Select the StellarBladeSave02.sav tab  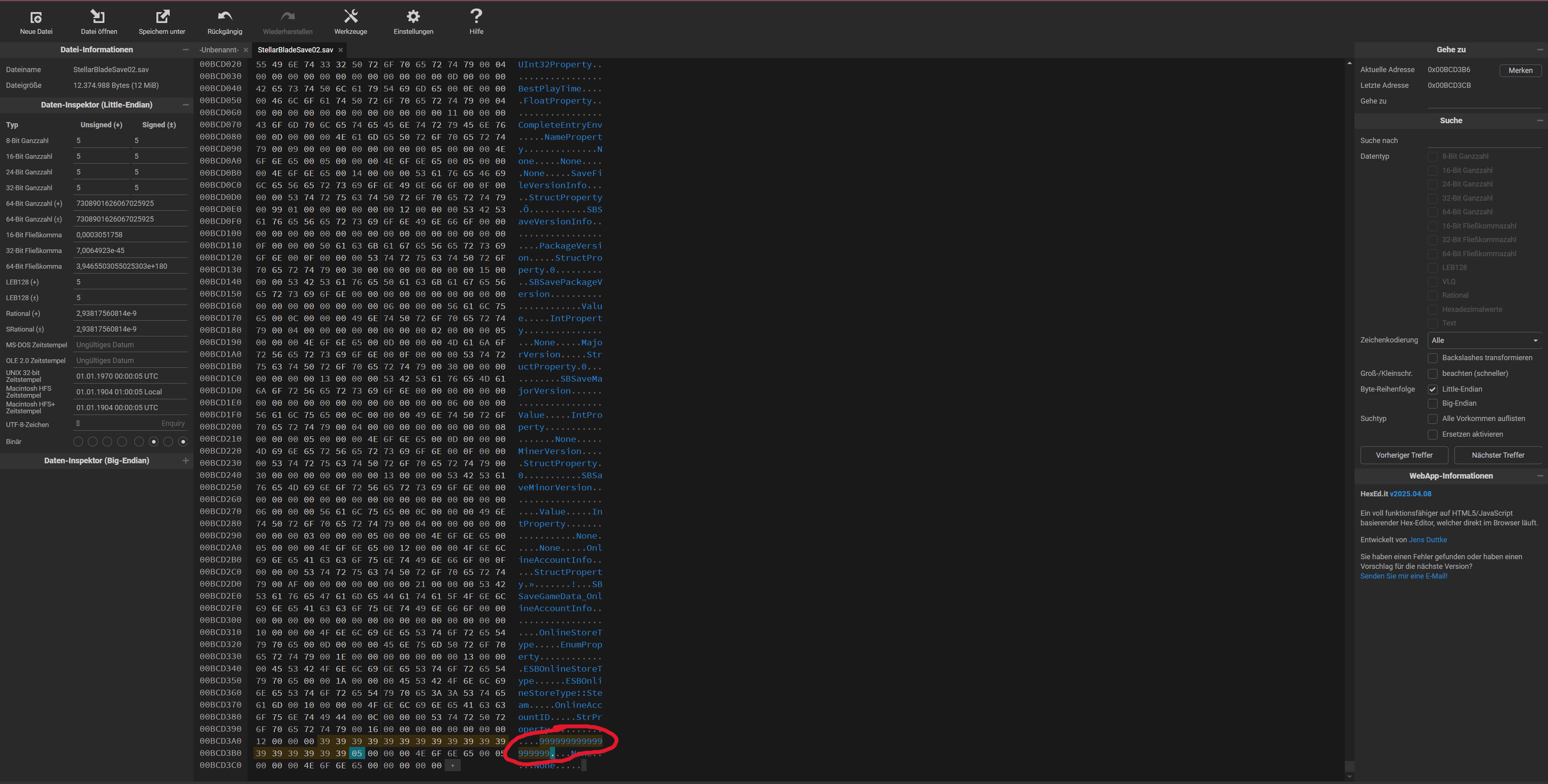pos(295,50)
